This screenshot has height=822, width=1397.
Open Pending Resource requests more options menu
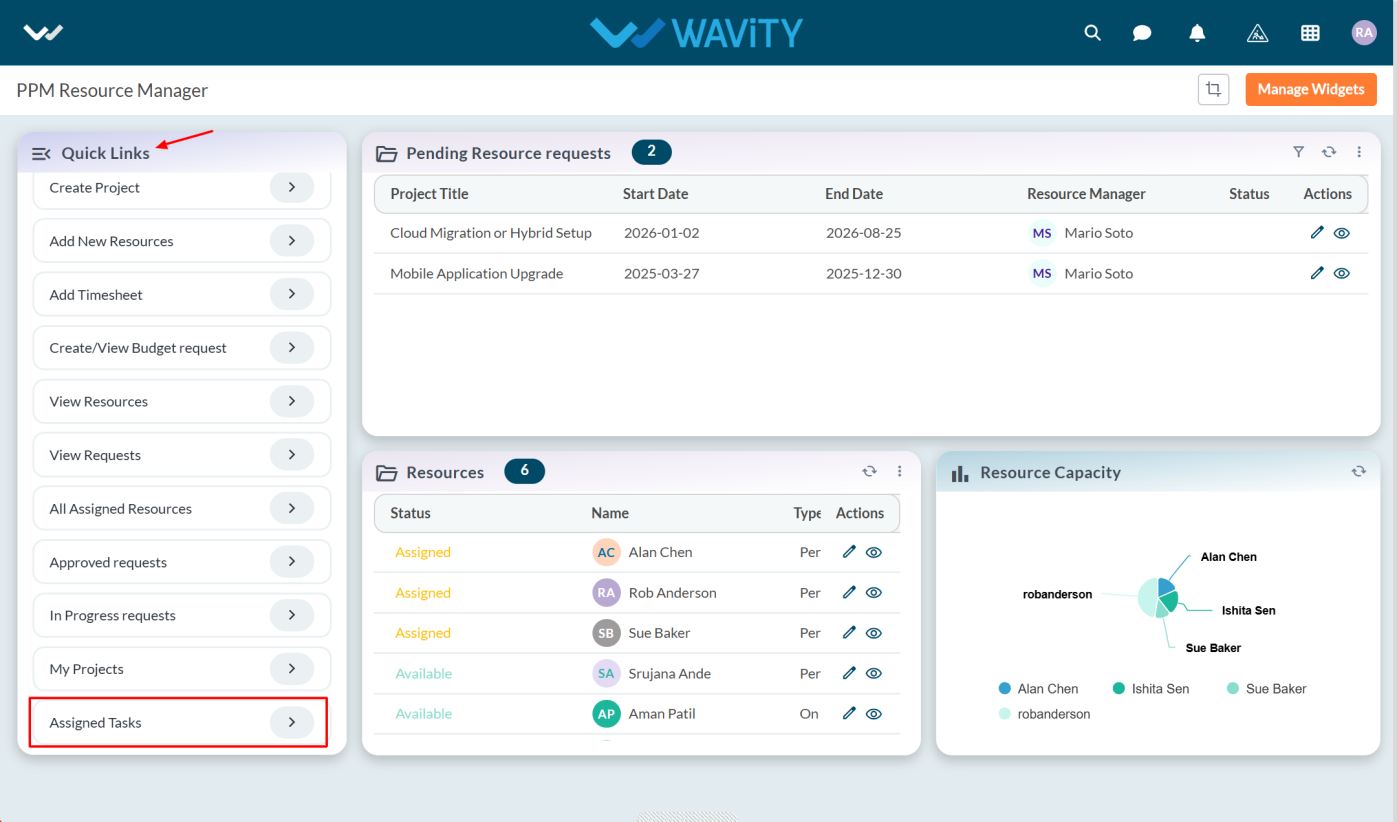pos(1359,152)
